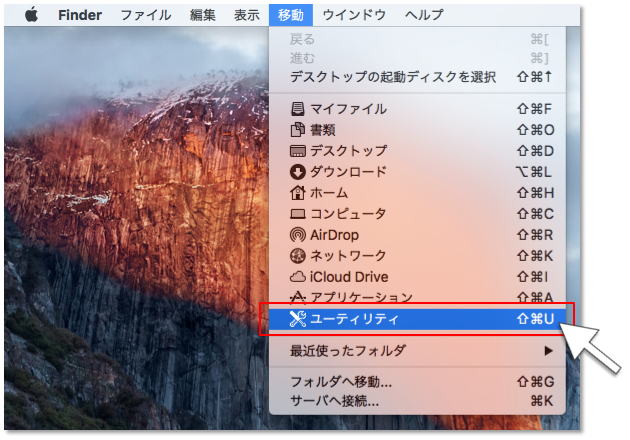The height and width of the screenshot is (440, 630).
Task: Click the ⇧⌘R shortcut next to AirDrop
Action: [535, 235]
